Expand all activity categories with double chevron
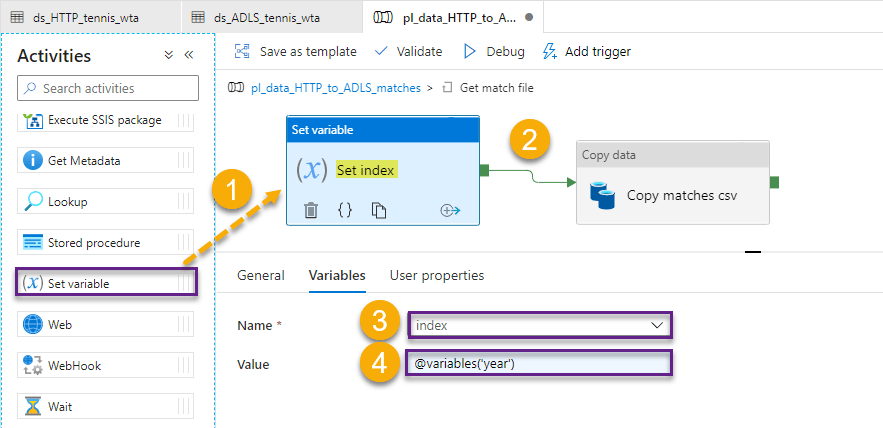883x428 pixels. pyautogui.click(x=169, y=56)
